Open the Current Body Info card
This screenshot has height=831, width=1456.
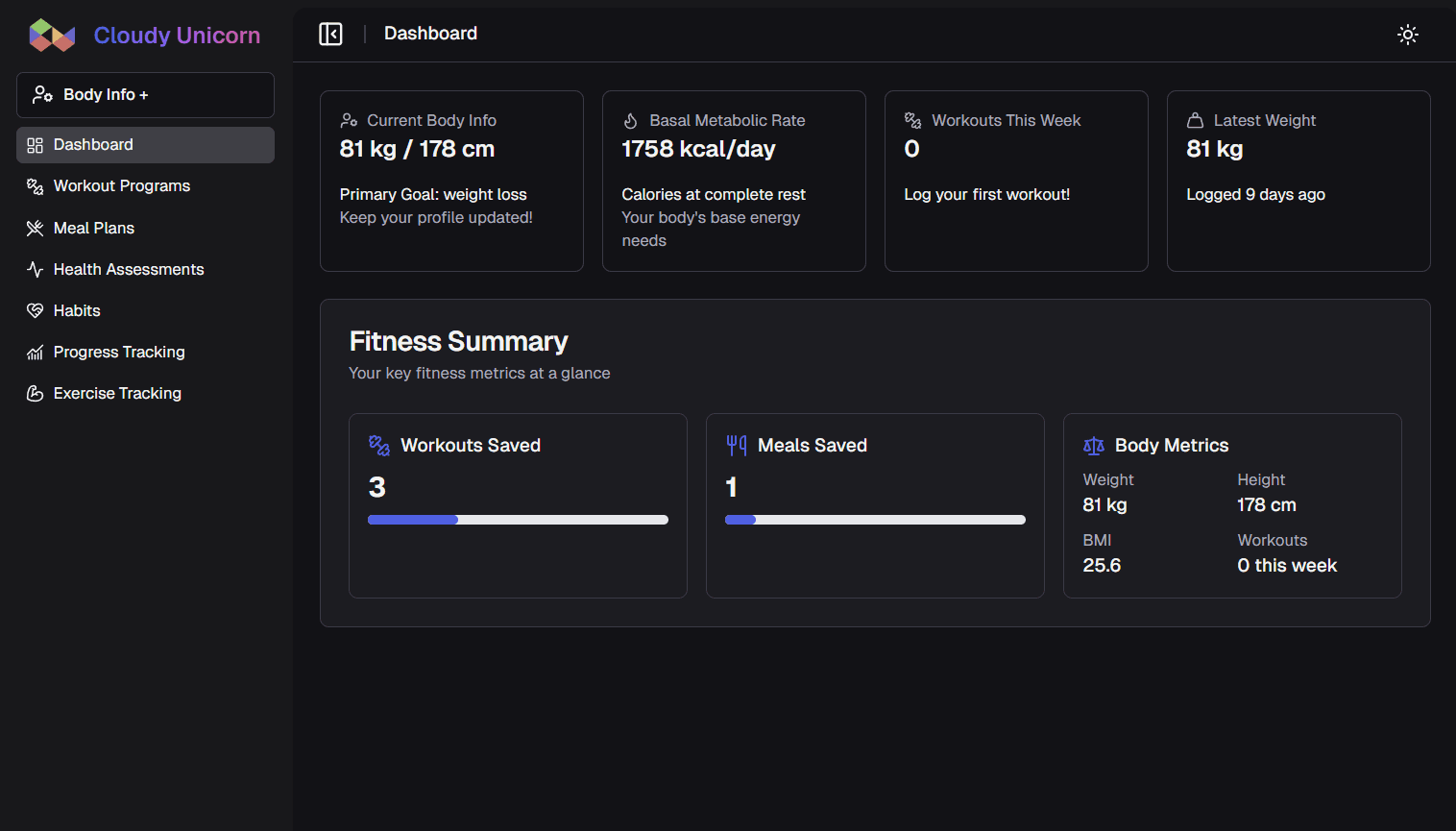451,181
